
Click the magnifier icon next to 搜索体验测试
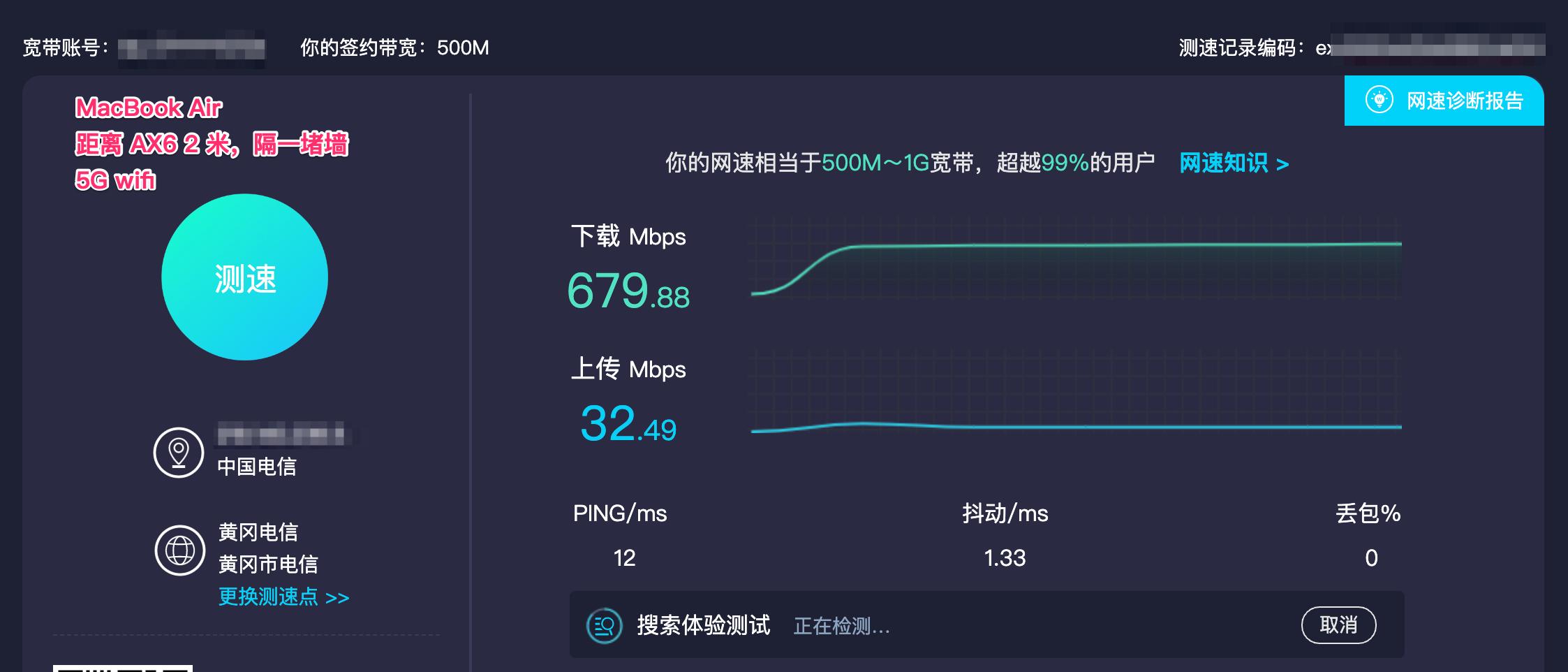coord(605,625)
